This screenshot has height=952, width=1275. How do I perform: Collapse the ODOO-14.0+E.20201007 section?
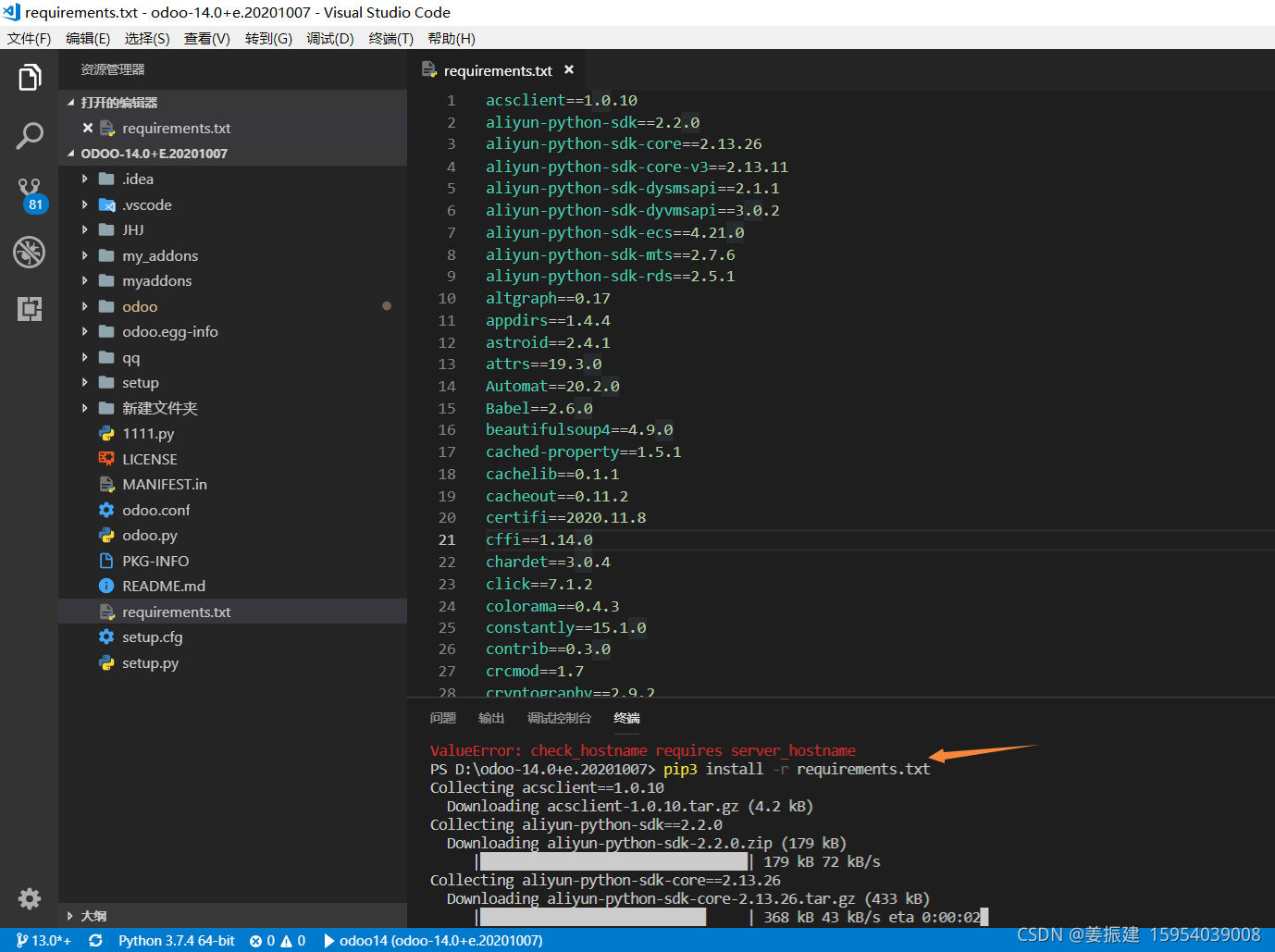232,154
